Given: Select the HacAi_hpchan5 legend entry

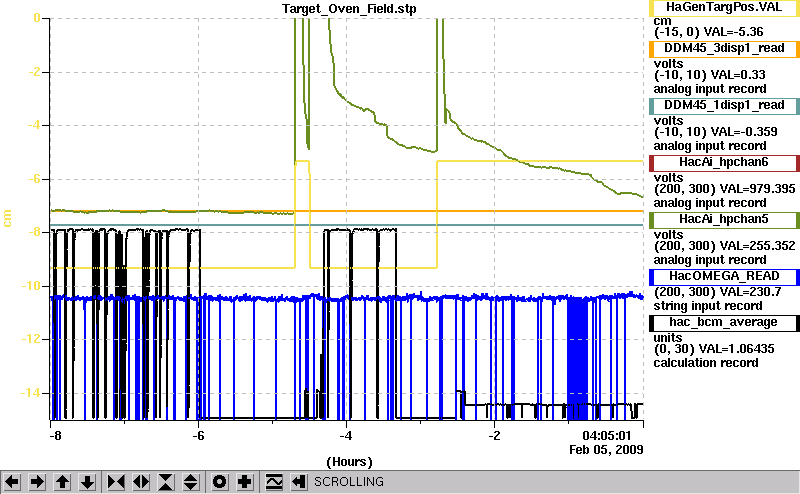Looking at the screenshot, I should [724, 220].
